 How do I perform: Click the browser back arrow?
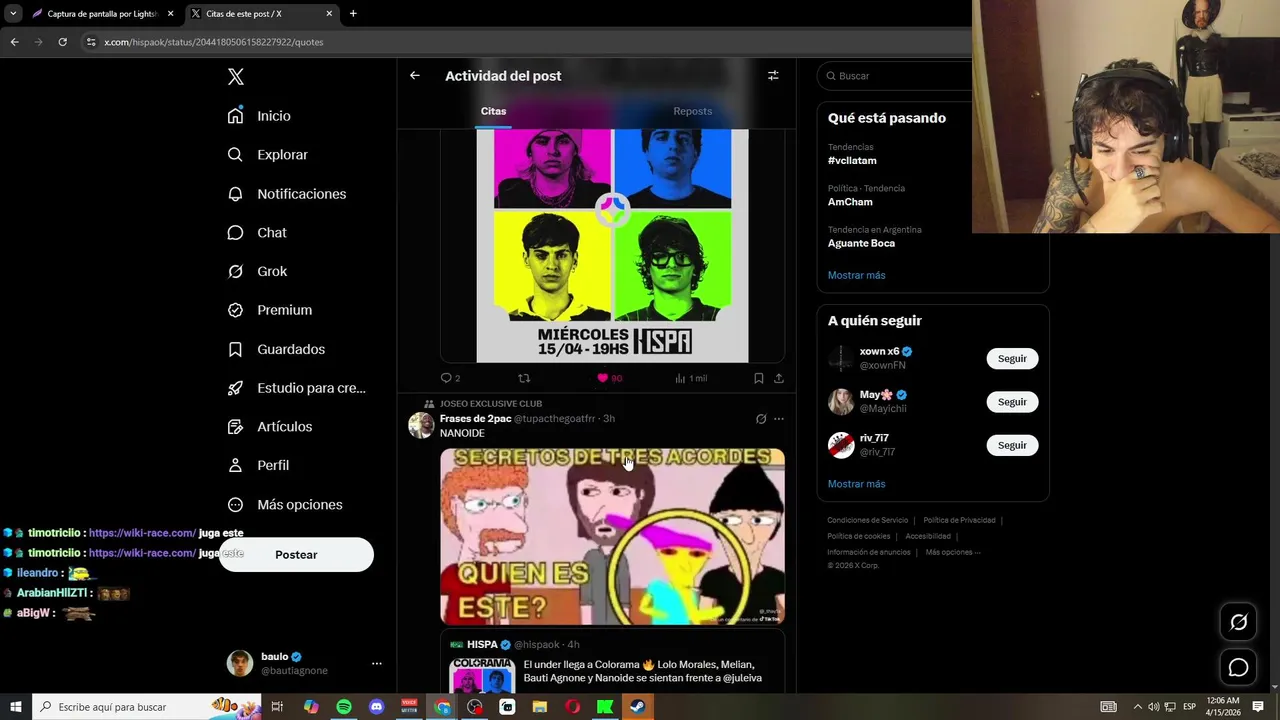point(14,42)
